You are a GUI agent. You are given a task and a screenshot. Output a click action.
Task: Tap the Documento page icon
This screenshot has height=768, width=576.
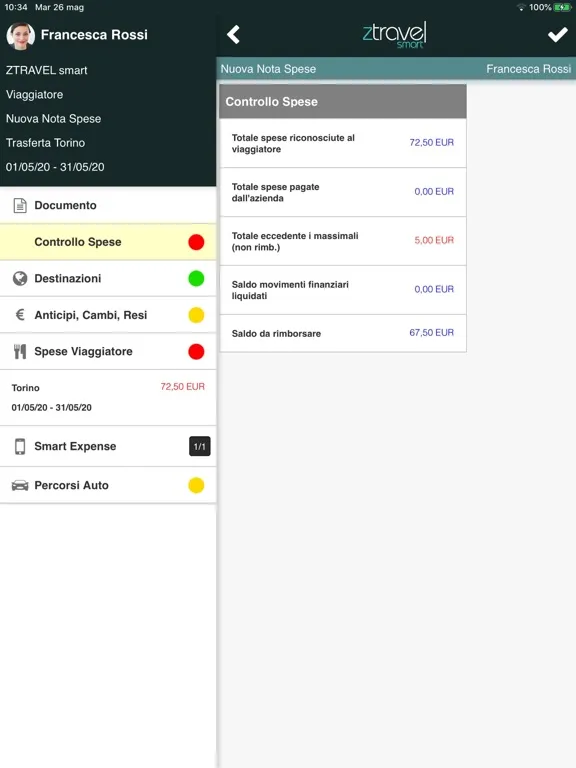click(20, 205)
